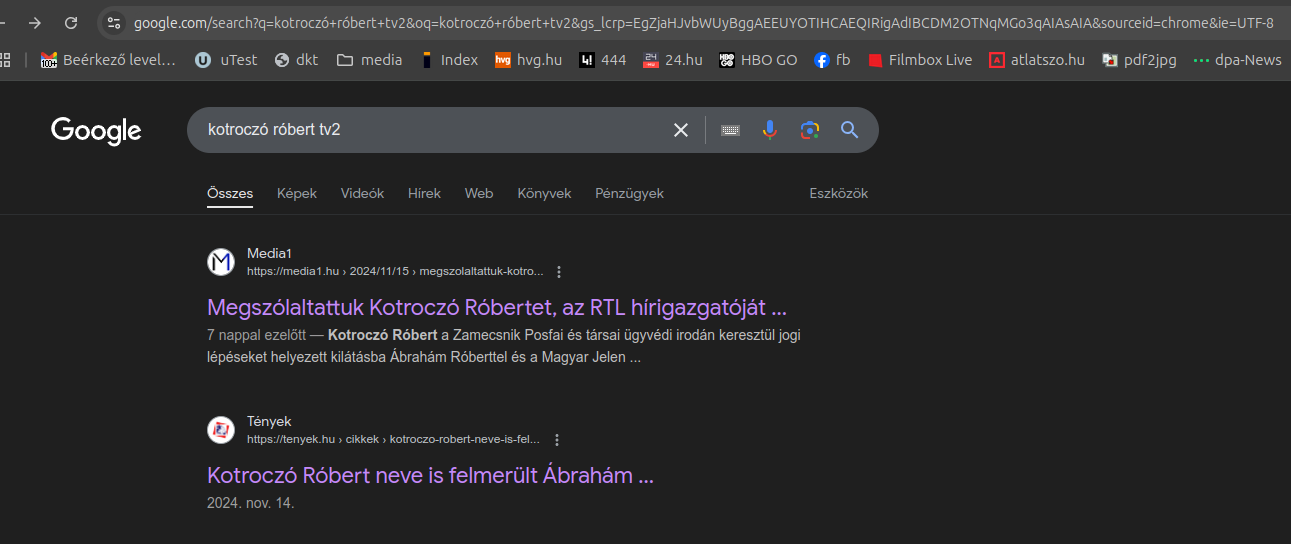Open the atlatszo.hu bookmark
Image resolution: width=1291 pixels, height=544 pixels.
pos(1037,60)
